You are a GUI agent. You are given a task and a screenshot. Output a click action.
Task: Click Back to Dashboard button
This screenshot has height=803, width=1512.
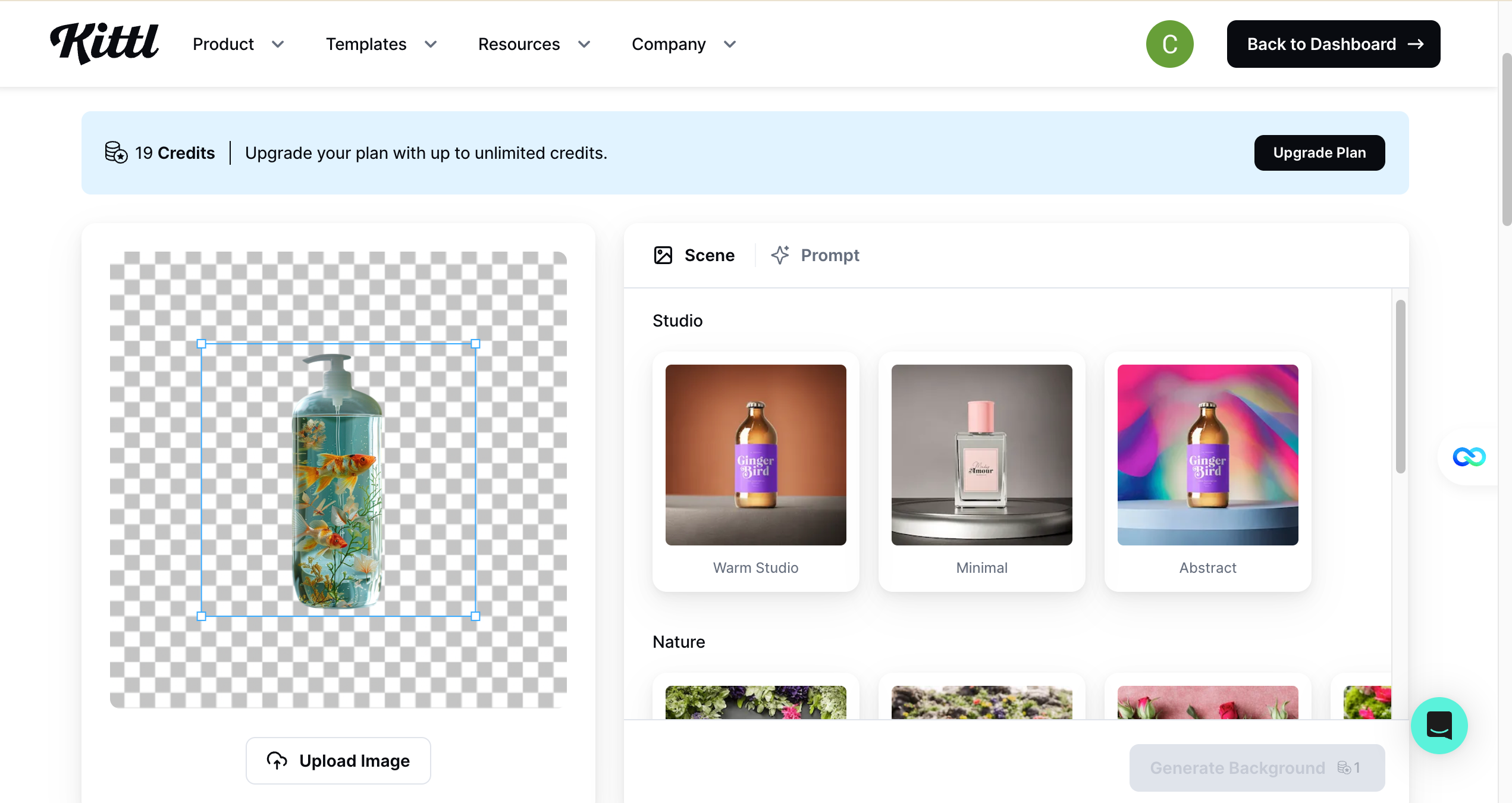pyautogui.click(x=1334, y=44)
